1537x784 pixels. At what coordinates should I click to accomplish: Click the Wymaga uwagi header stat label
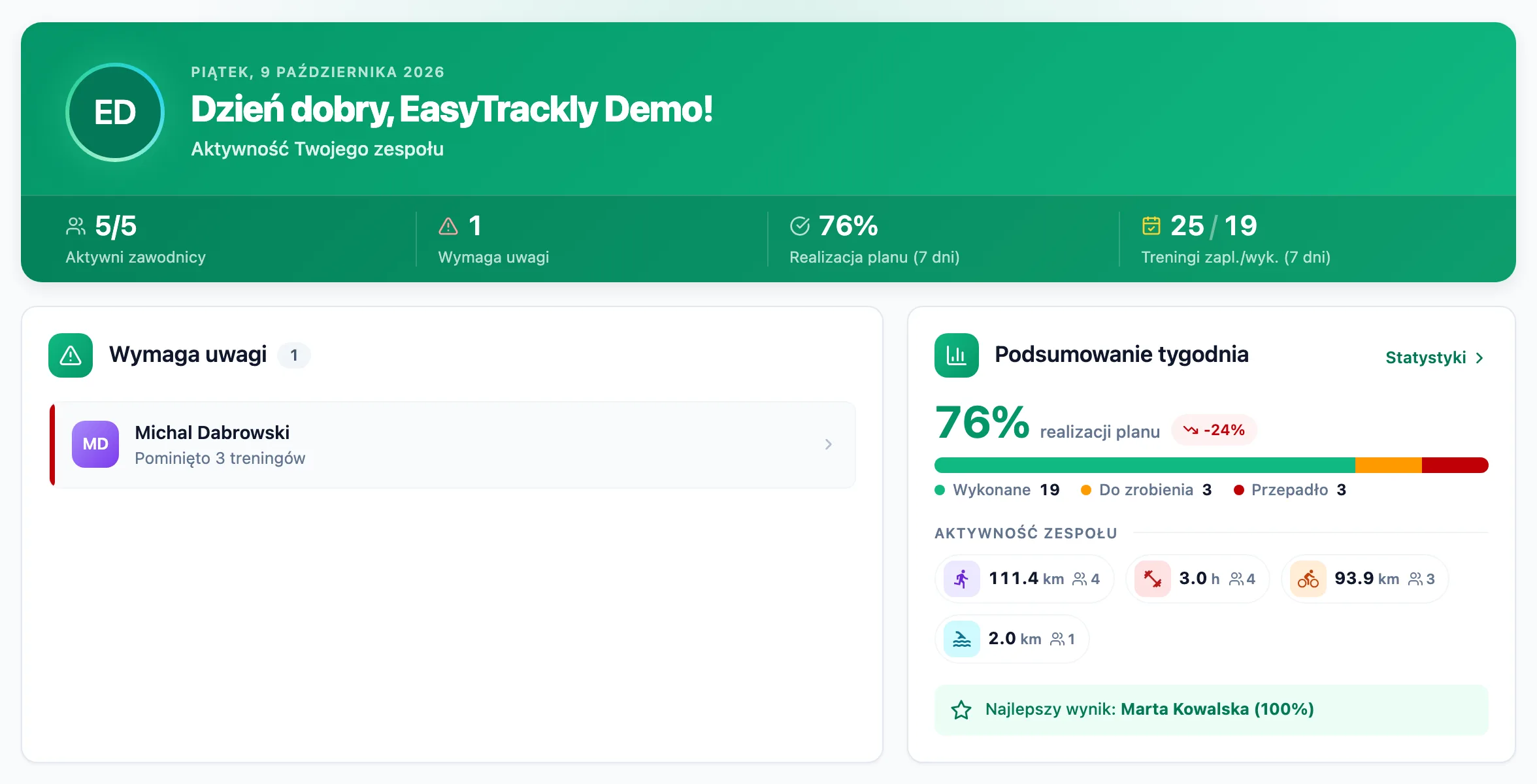[x=493, y=257]
